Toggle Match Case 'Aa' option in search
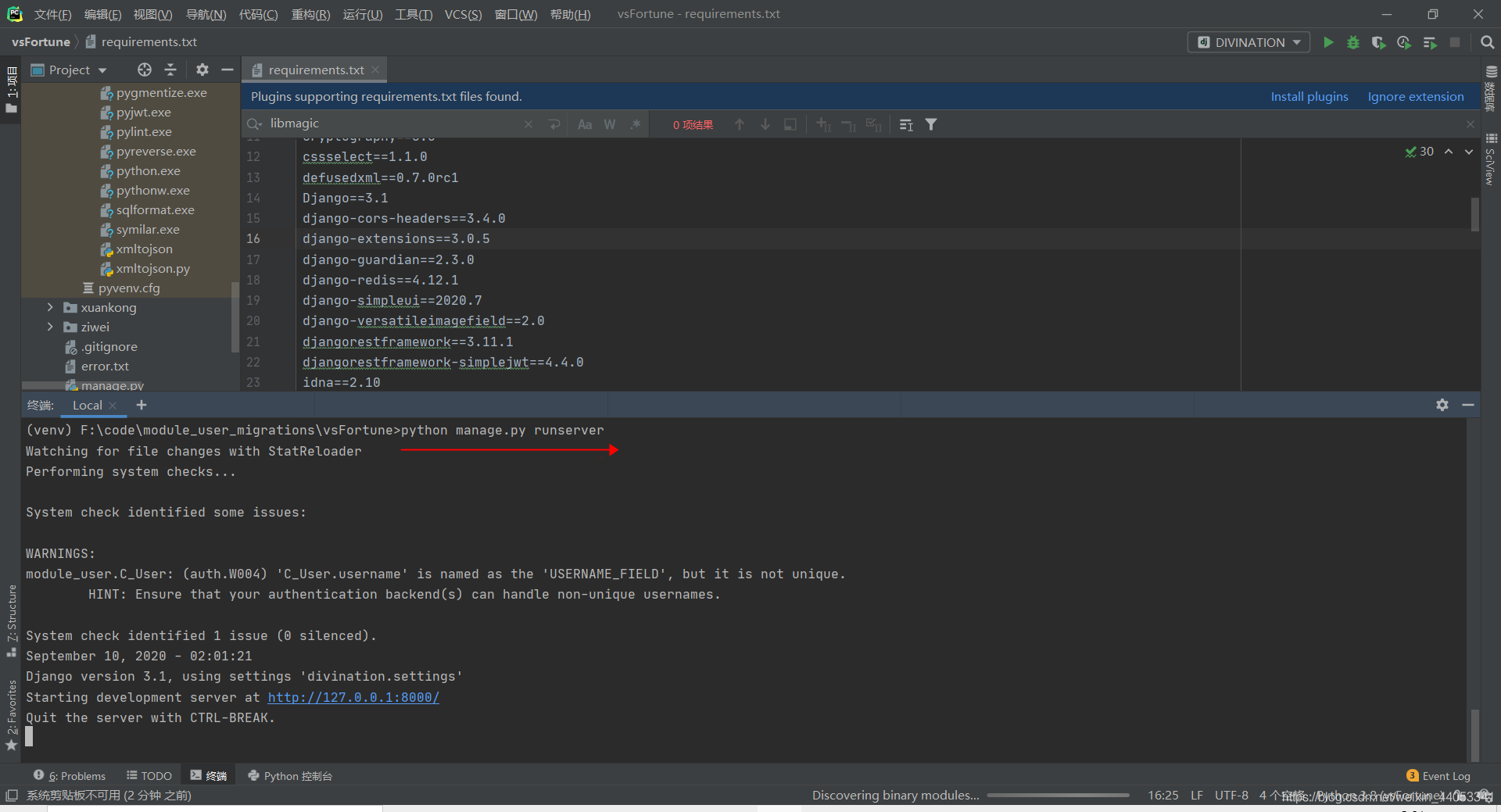Viewport: 1501px width, 812px height. coord(585,124)
